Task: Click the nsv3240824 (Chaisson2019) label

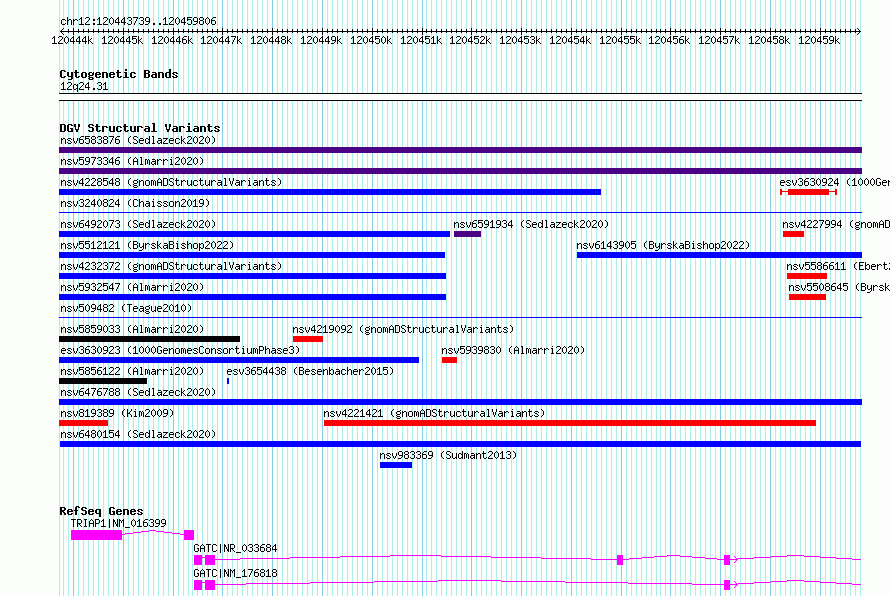Action: point(135,203)
